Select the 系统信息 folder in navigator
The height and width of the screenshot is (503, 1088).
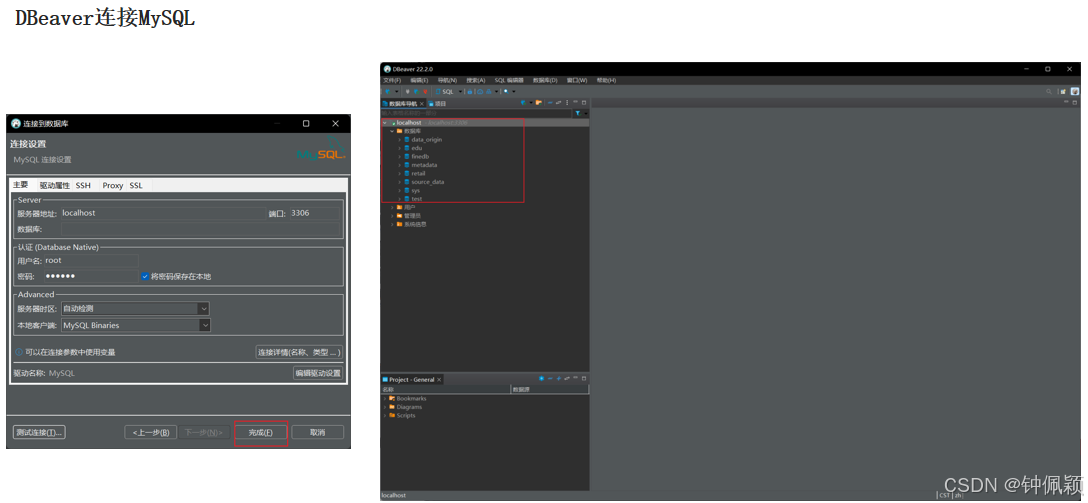pos(415,224)
